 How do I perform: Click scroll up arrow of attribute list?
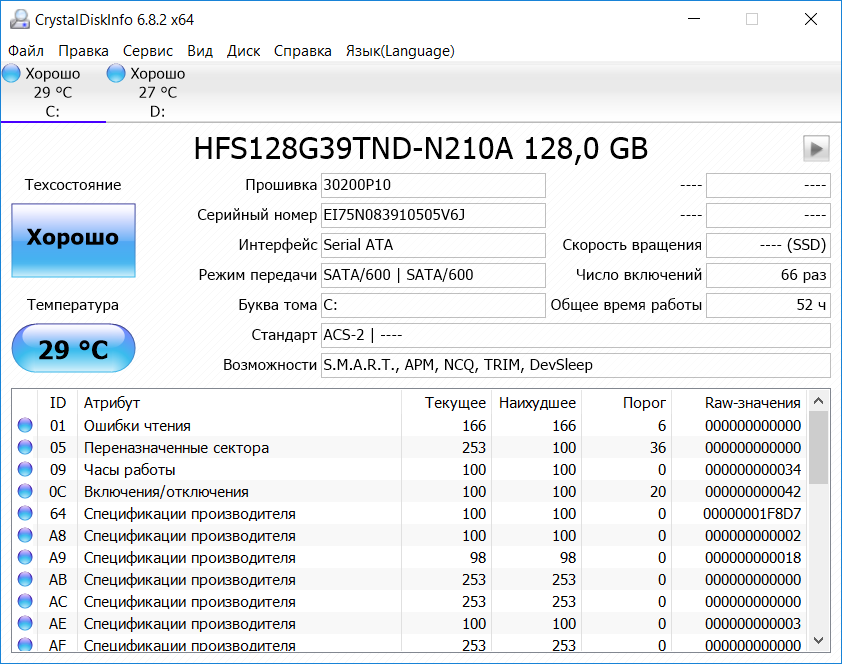point(818,400)
